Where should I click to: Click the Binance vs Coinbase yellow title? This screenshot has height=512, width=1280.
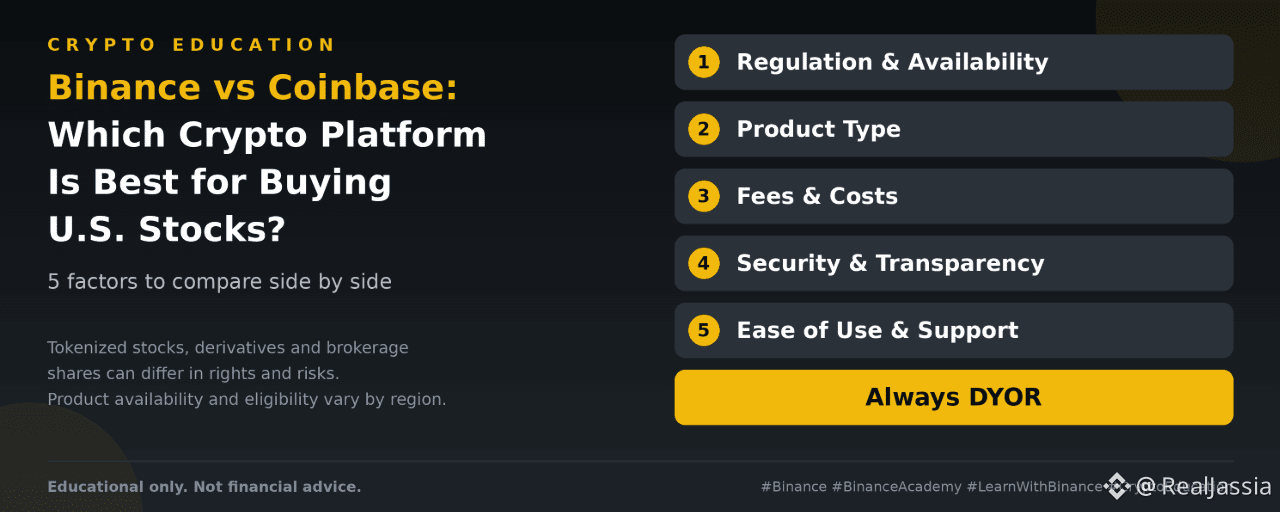point(253,87)
